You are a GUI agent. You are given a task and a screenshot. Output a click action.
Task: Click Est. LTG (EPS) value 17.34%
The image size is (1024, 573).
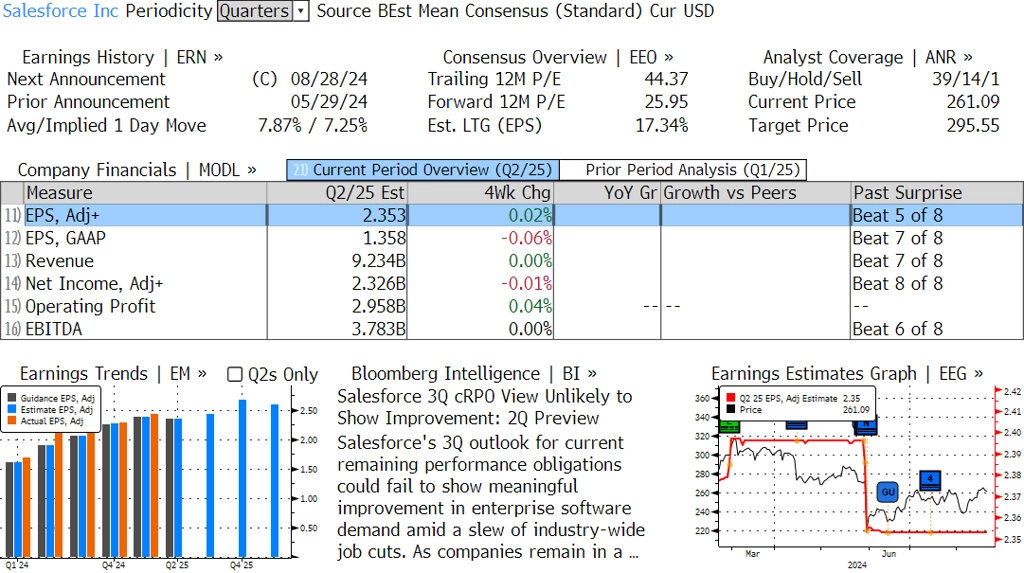[x=662, y=125]
